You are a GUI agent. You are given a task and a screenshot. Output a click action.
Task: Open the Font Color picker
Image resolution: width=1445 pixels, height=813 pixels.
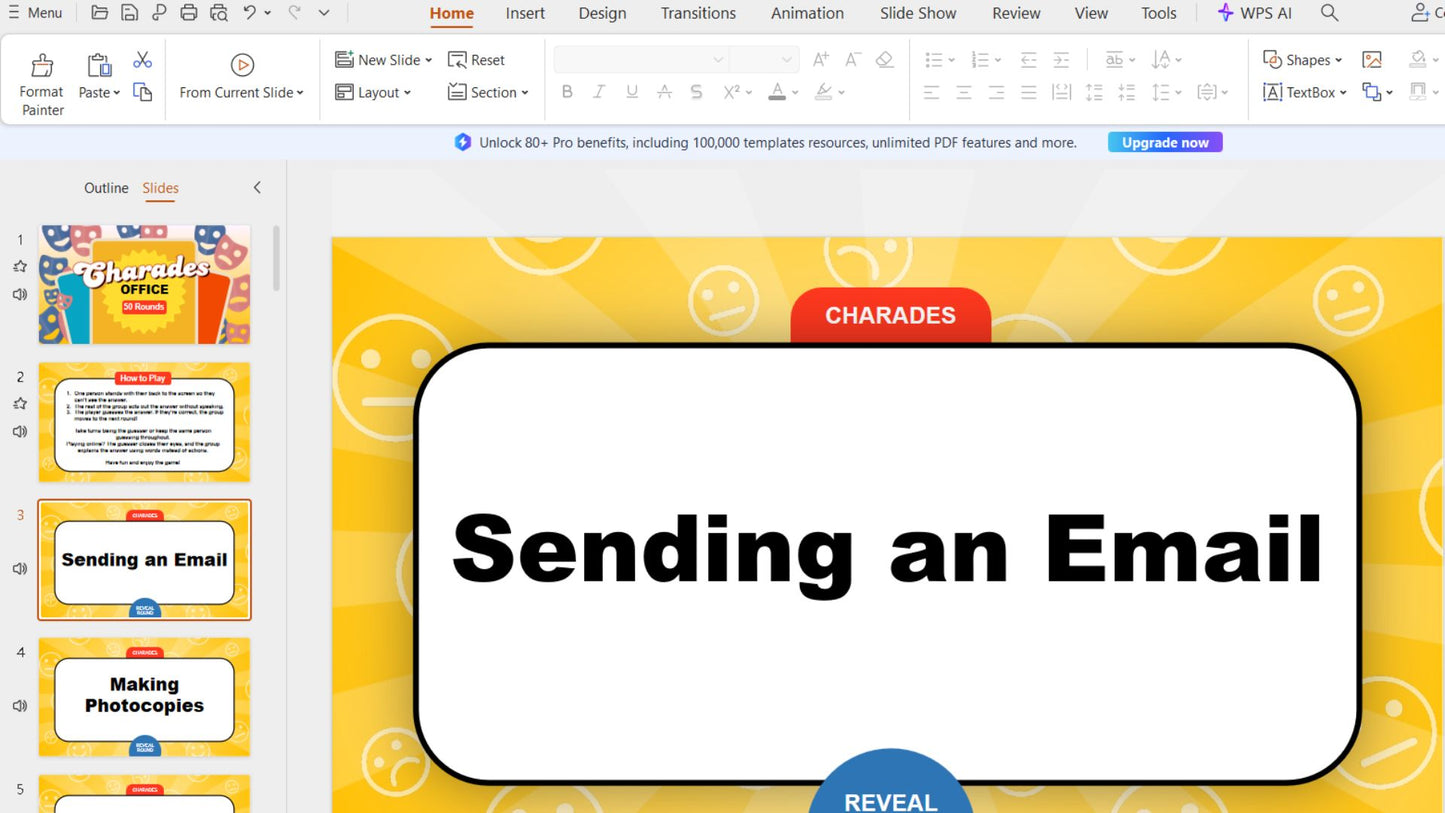(x=779, y=92)
